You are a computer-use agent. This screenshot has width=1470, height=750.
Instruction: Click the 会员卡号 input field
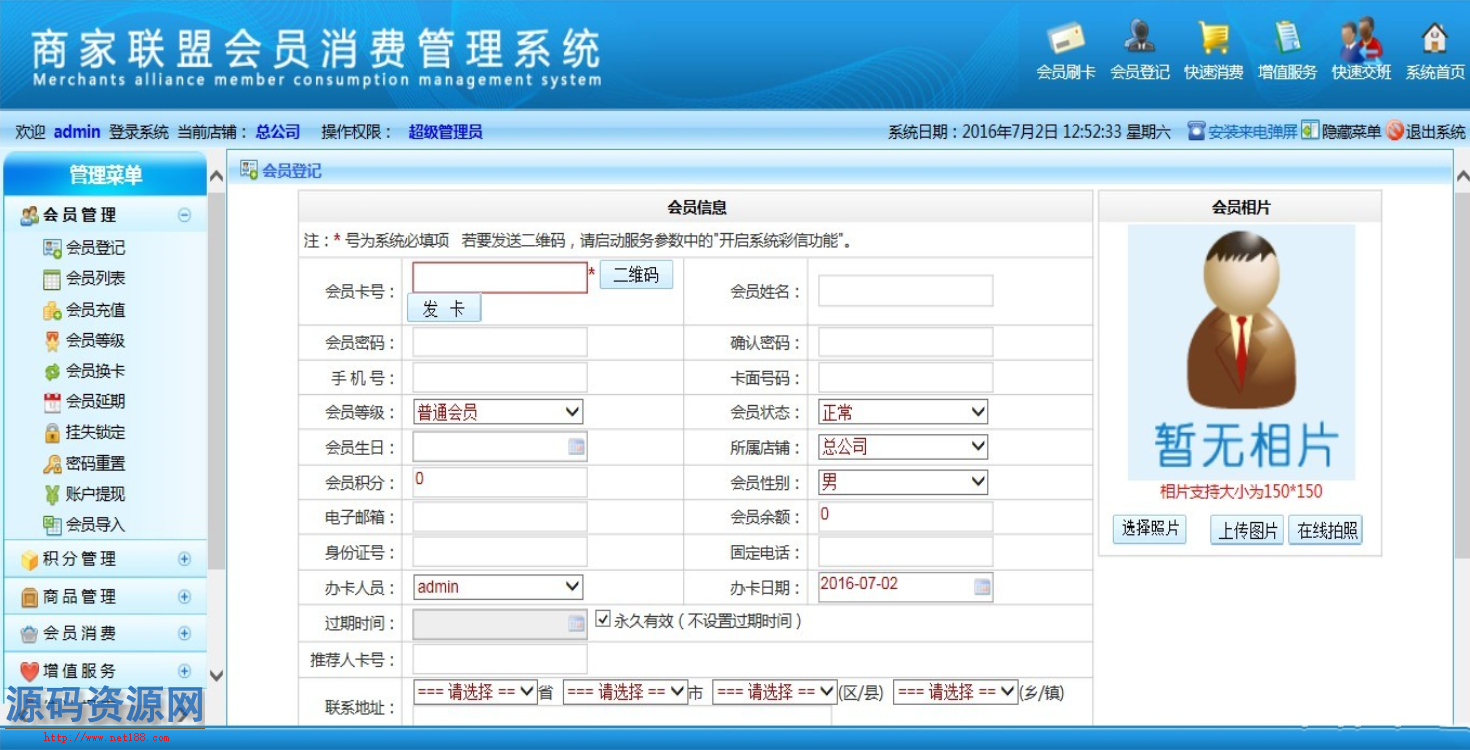(x=500, y=277)
